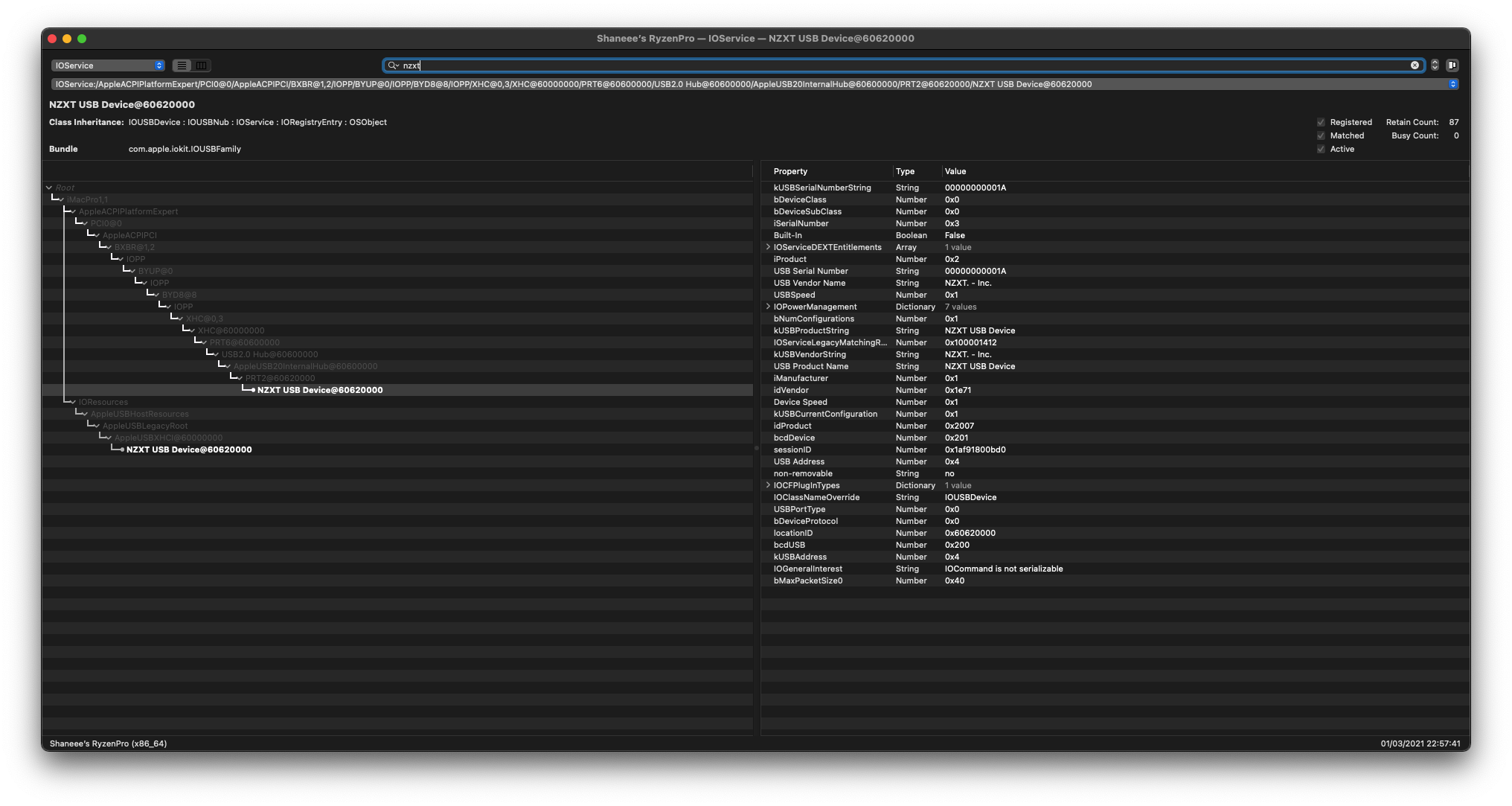The height and width of the screenshot is (806, 1512).
Task: Toggle the Matched checkbox
Action: coord(1321,135)
